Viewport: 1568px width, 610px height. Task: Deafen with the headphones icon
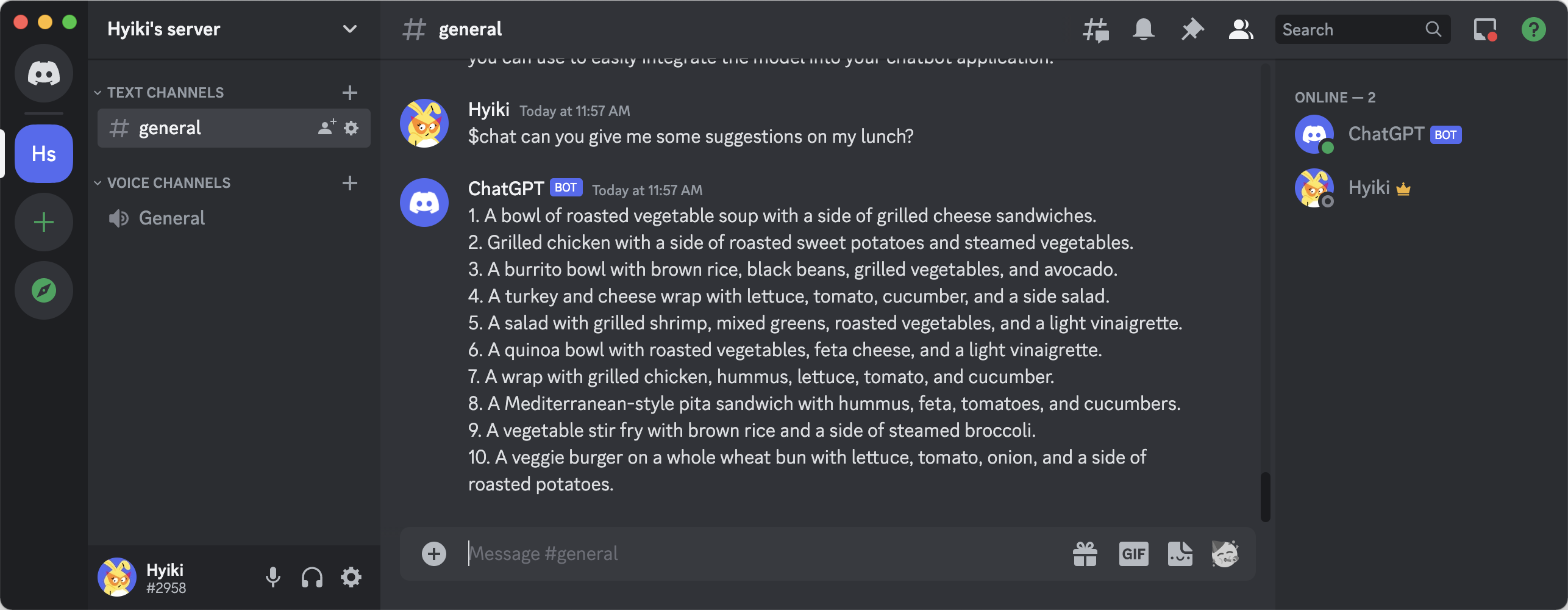[x=312, y=577]
